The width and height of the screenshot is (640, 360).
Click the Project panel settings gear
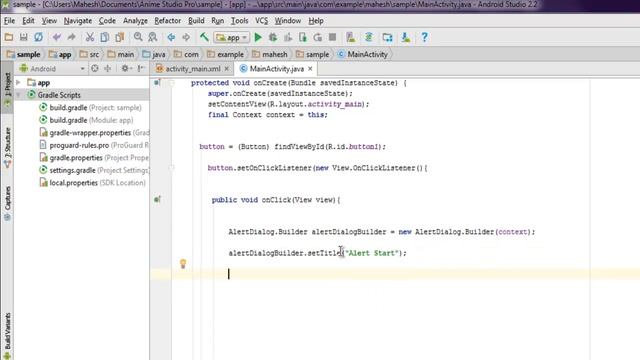[x=125, y=69]
